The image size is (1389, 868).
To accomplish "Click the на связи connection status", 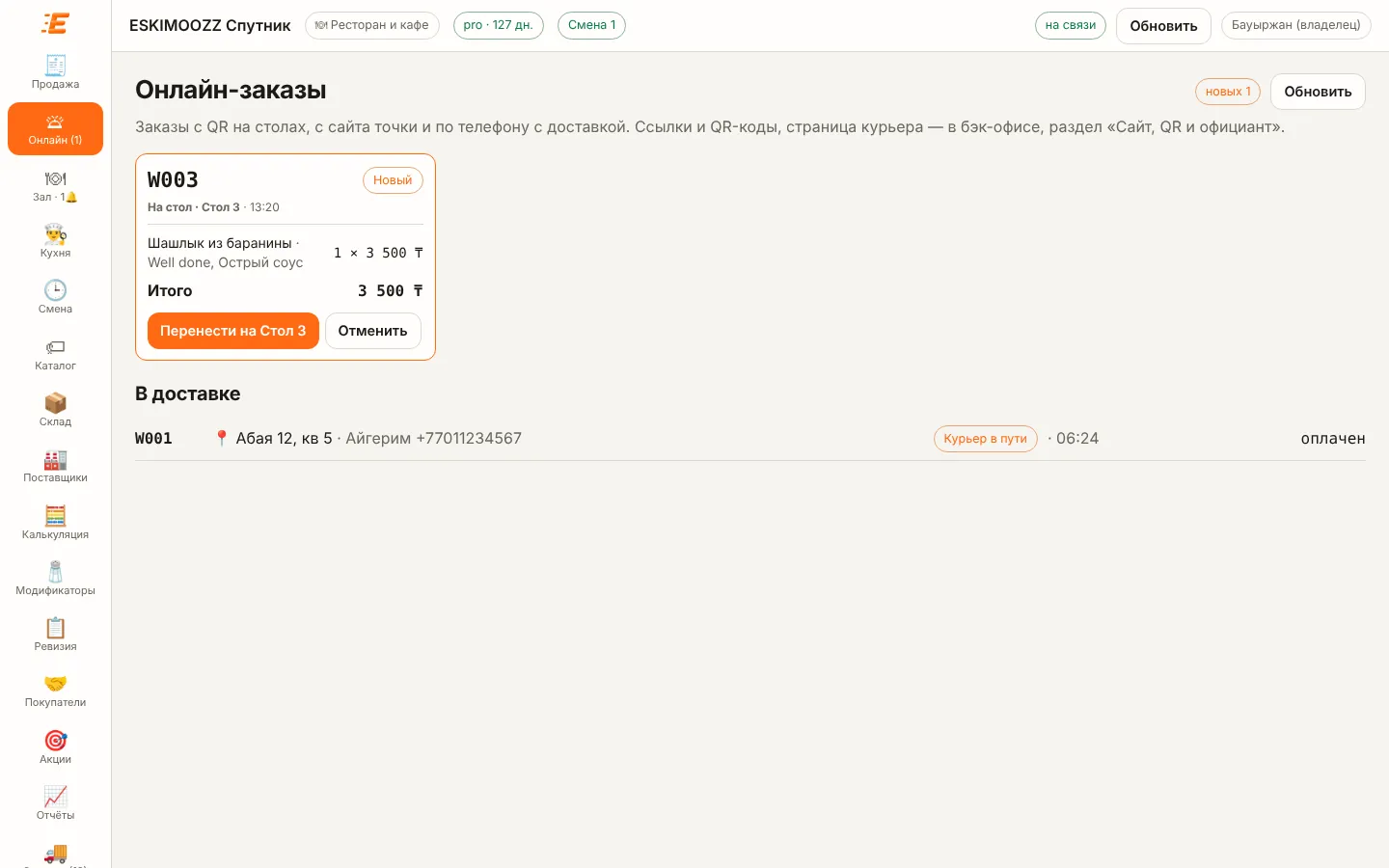I will 1071,25.
